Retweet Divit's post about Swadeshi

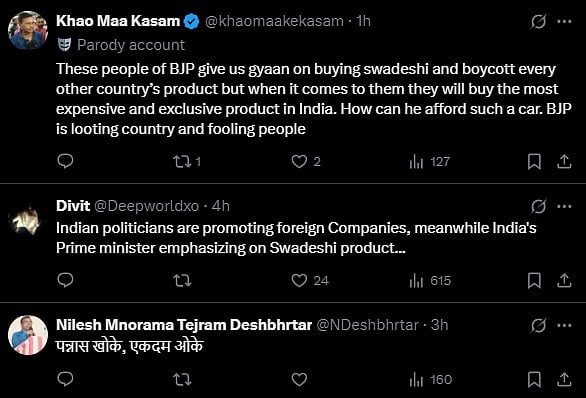[x=182, y=281]
